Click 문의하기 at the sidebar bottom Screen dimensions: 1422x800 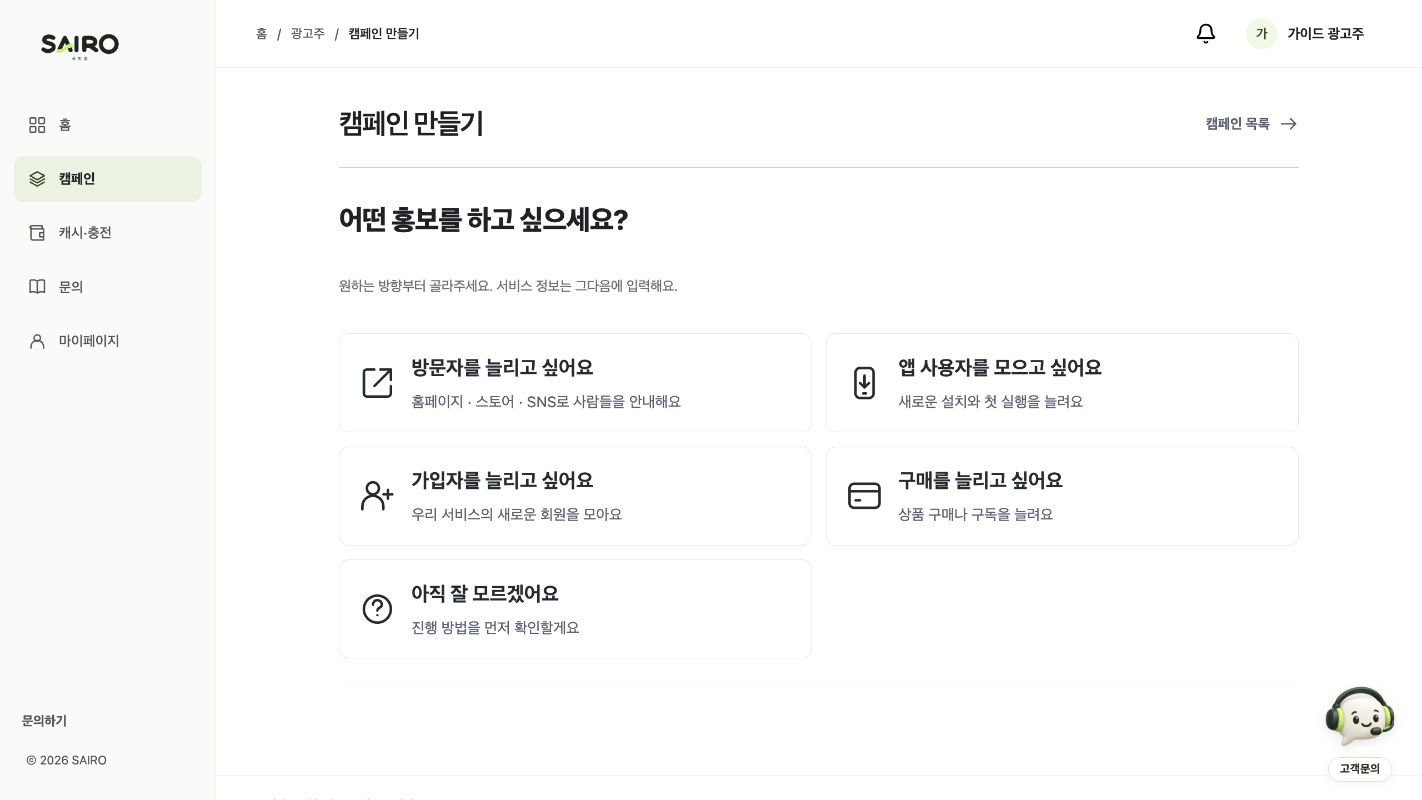(x=44, y=721)
